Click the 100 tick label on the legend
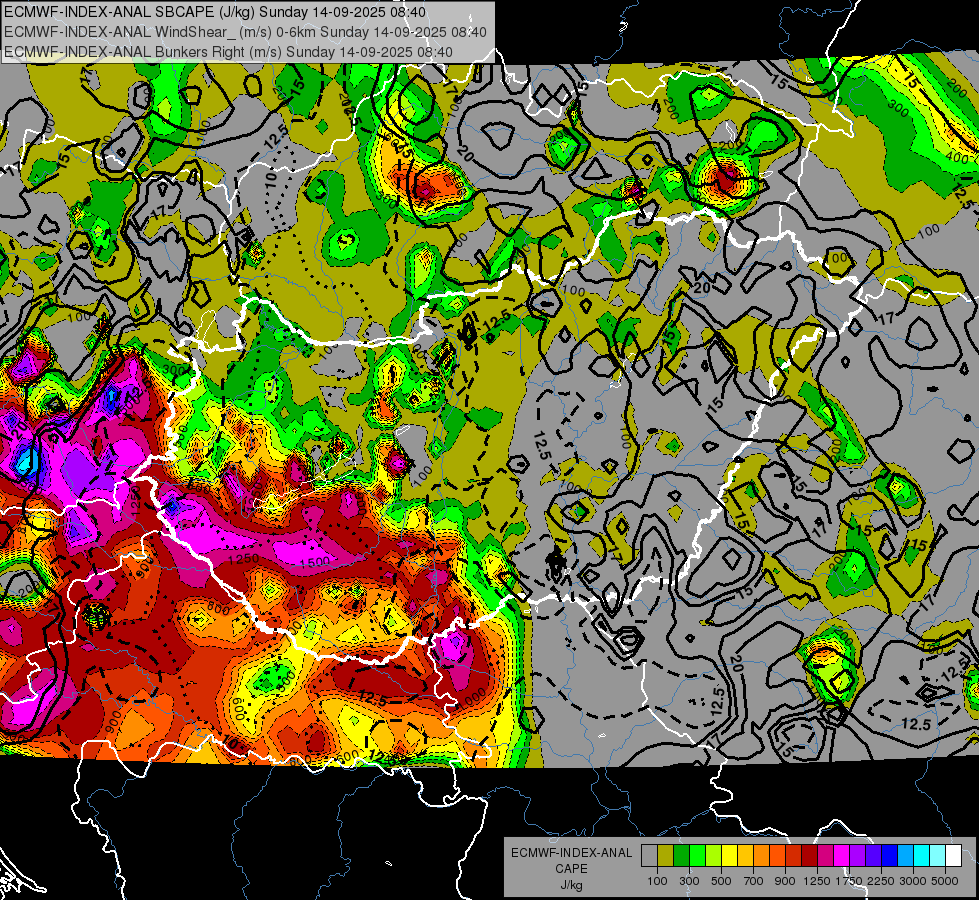This screenshot has height=900, width=979. click(x=657, y=881)
